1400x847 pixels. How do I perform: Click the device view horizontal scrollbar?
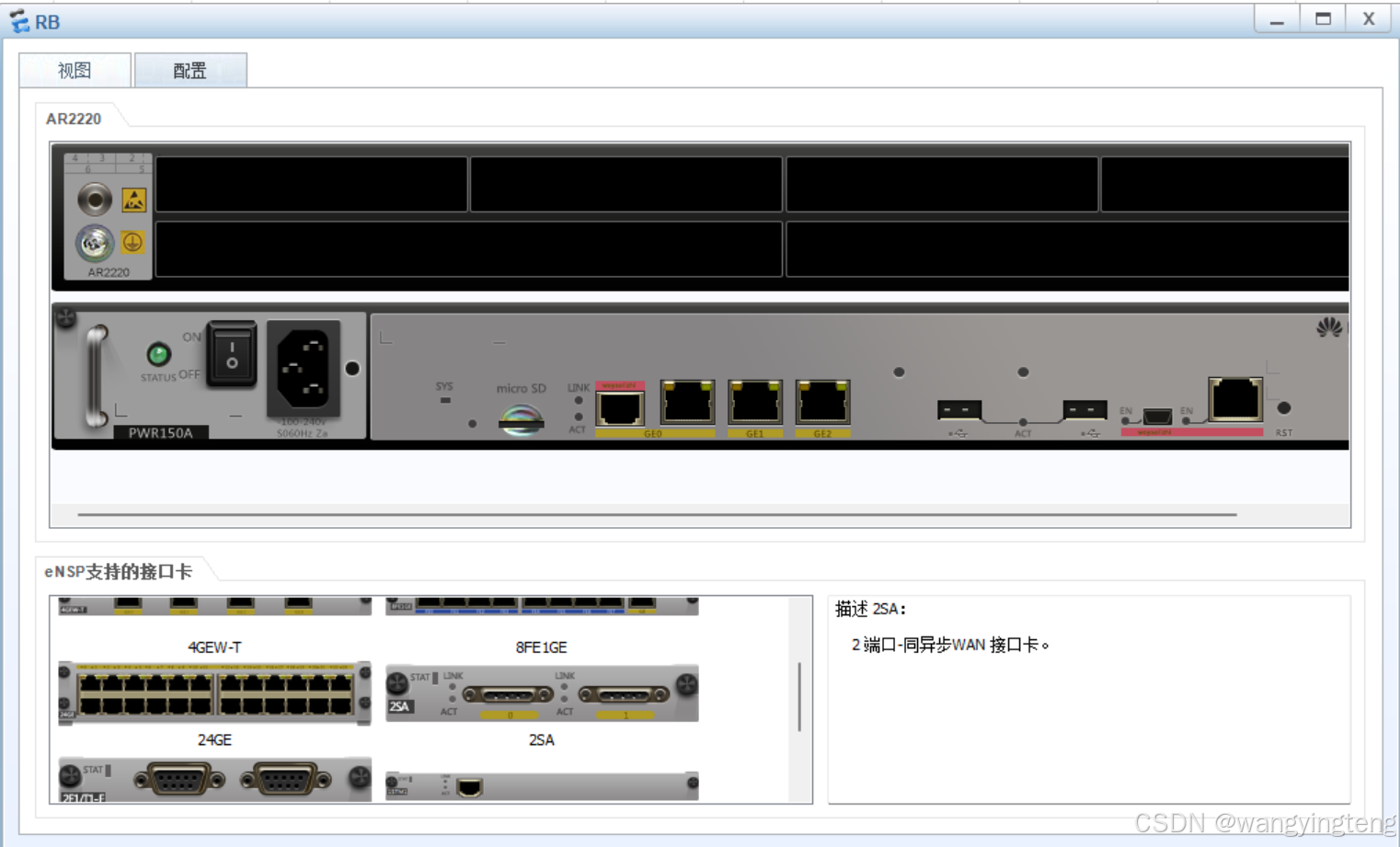[657, 515]
